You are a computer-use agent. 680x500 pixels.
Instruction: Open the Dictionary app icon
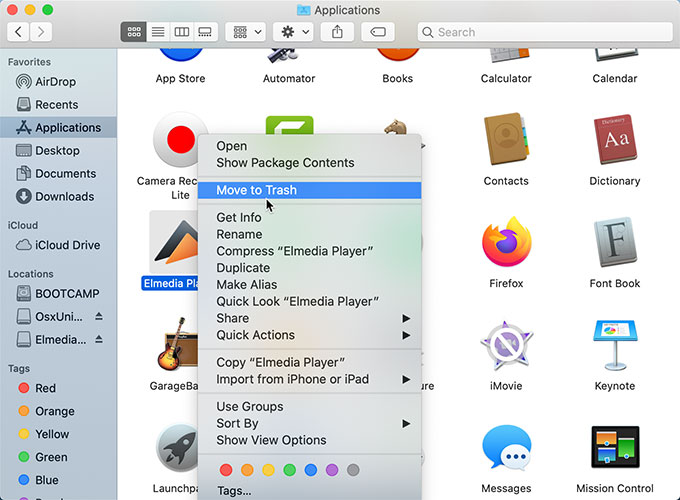614,141
